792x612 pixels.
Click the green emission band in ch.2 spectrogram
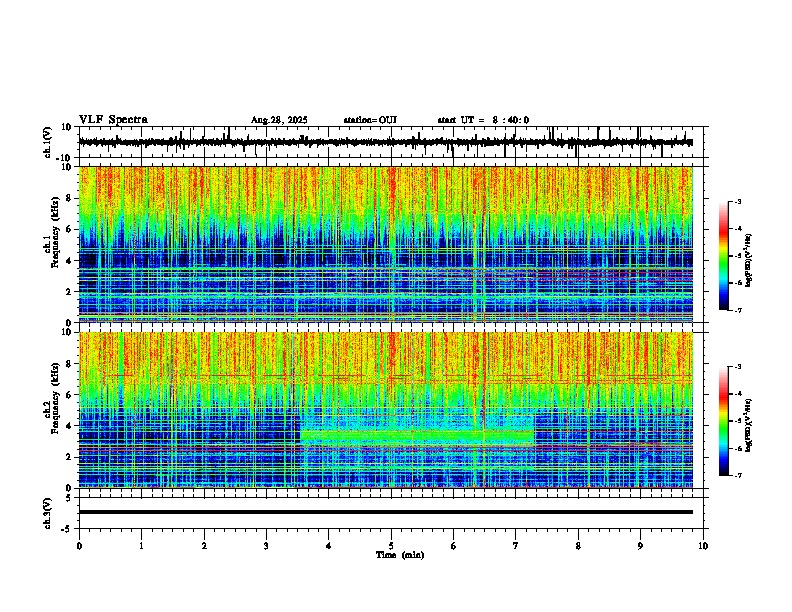pyautogui.click(x=417, y=436)
